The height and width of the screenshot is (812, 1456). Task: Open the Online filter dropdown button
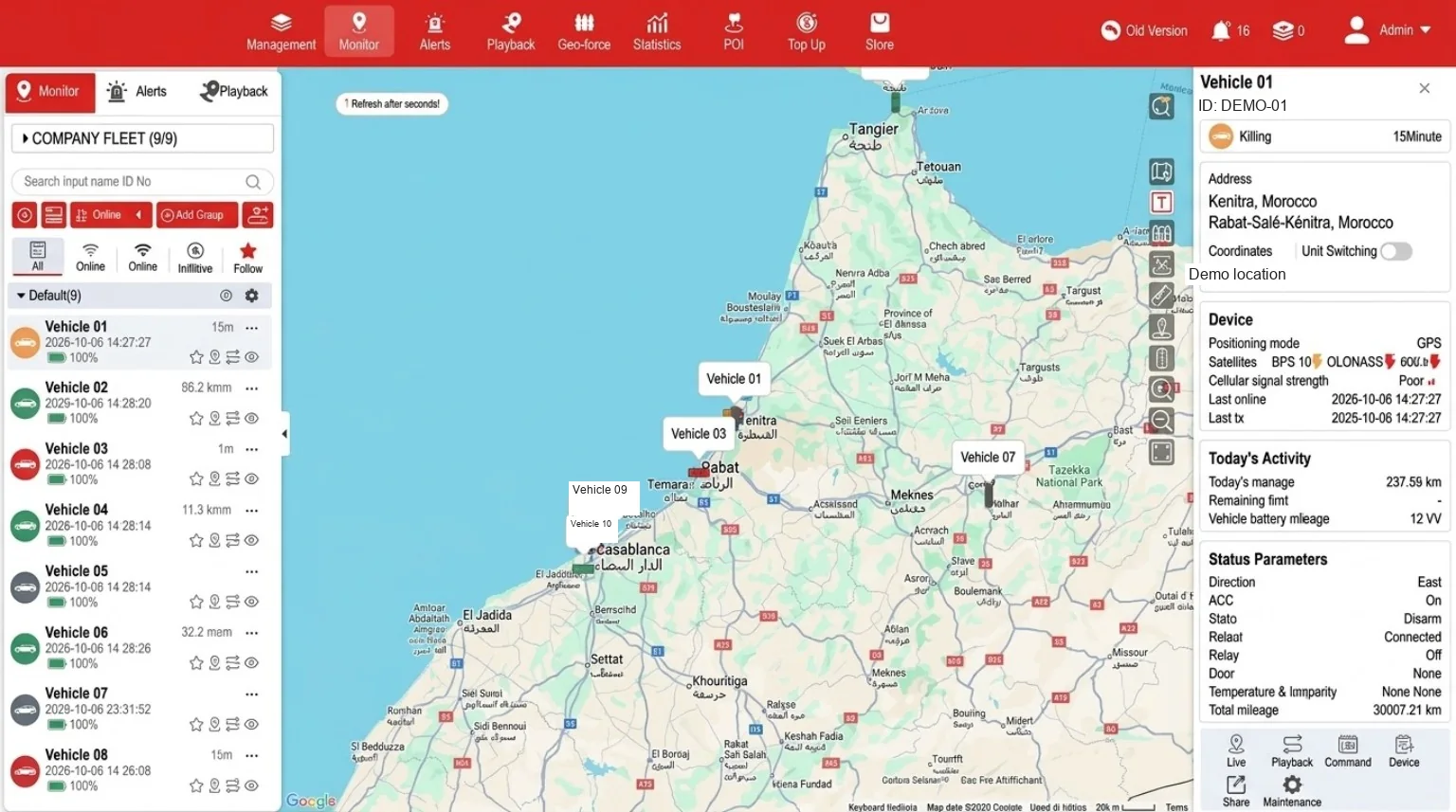tap(110, 215)
